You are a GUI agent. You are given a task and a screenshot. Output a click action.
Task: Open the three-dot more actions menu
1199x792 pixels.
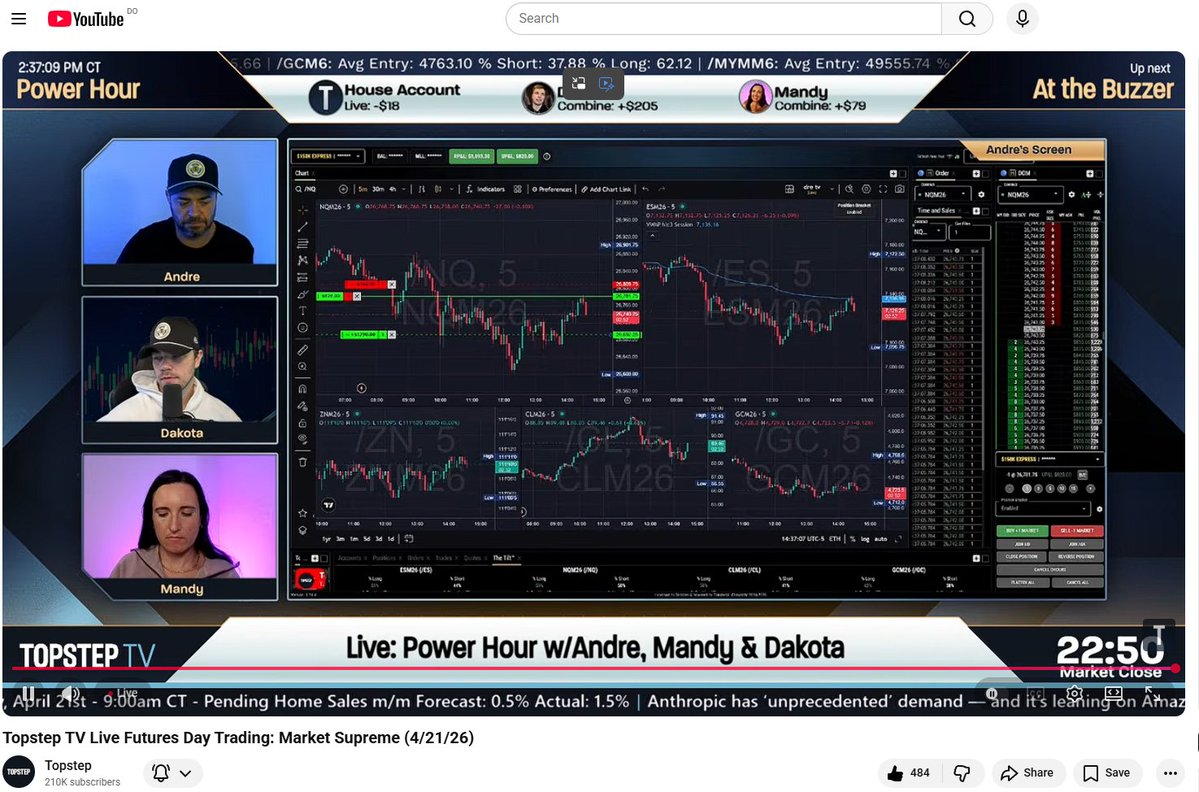click(1170, 773)
